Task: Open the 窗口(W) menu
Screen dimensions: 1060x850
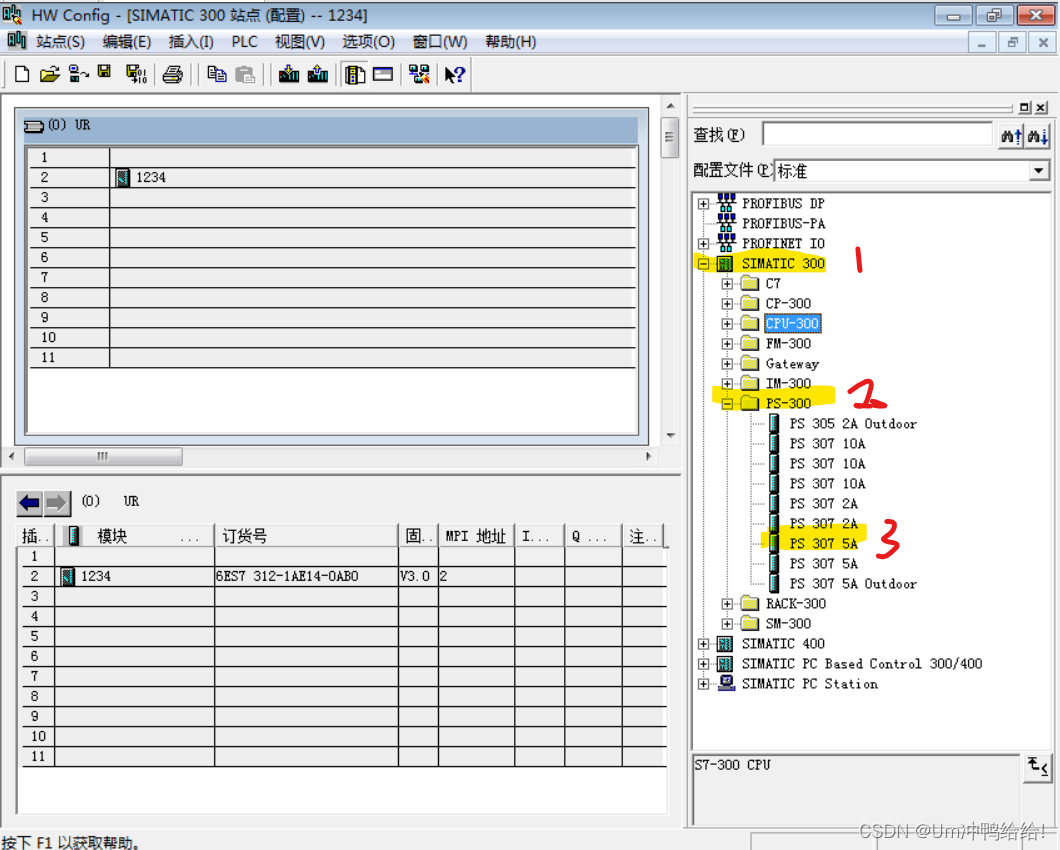Action: 439,42
